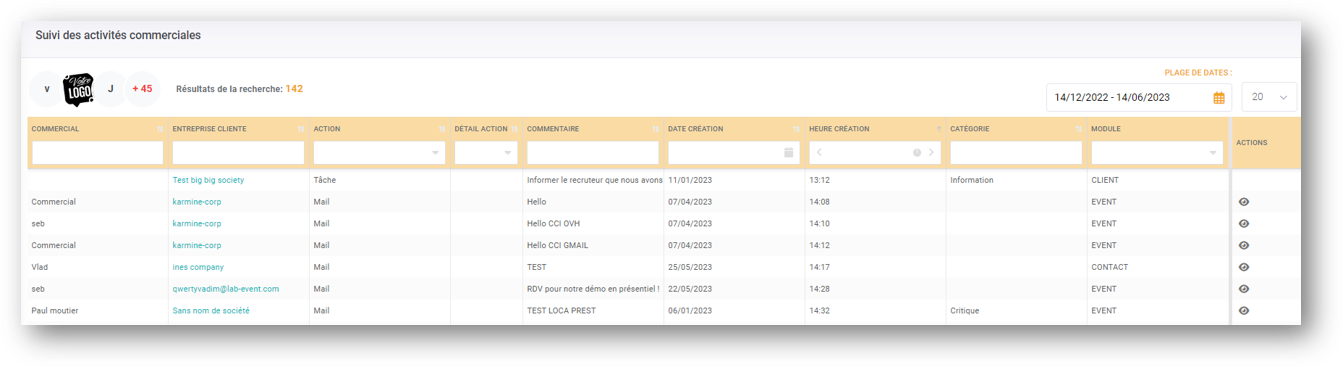
Task: Click the calendar icon in Date création filter
Action: (x=788, y=153)
